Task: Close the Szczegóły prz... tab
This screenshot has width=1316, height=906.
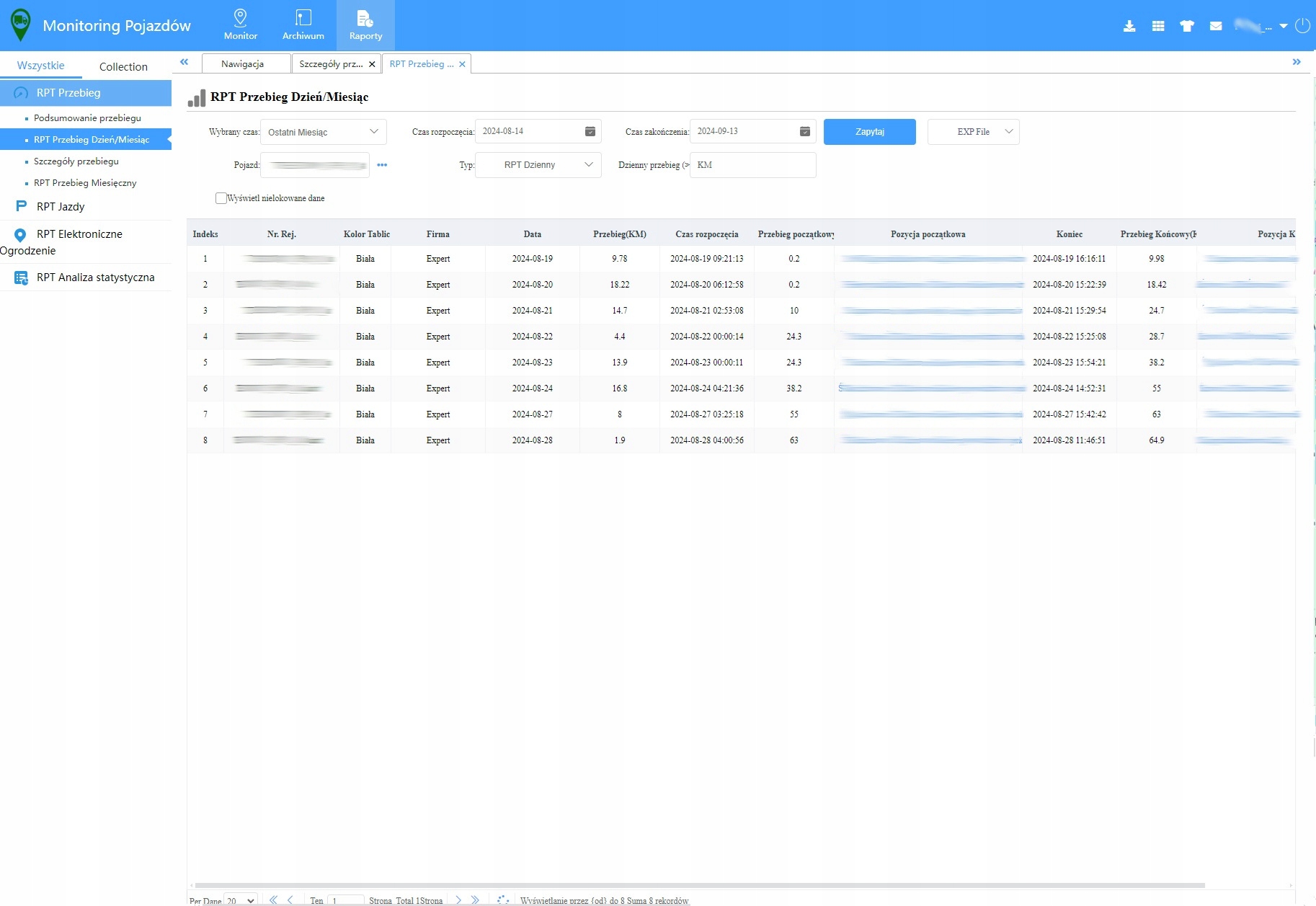Action: point(372,64)
